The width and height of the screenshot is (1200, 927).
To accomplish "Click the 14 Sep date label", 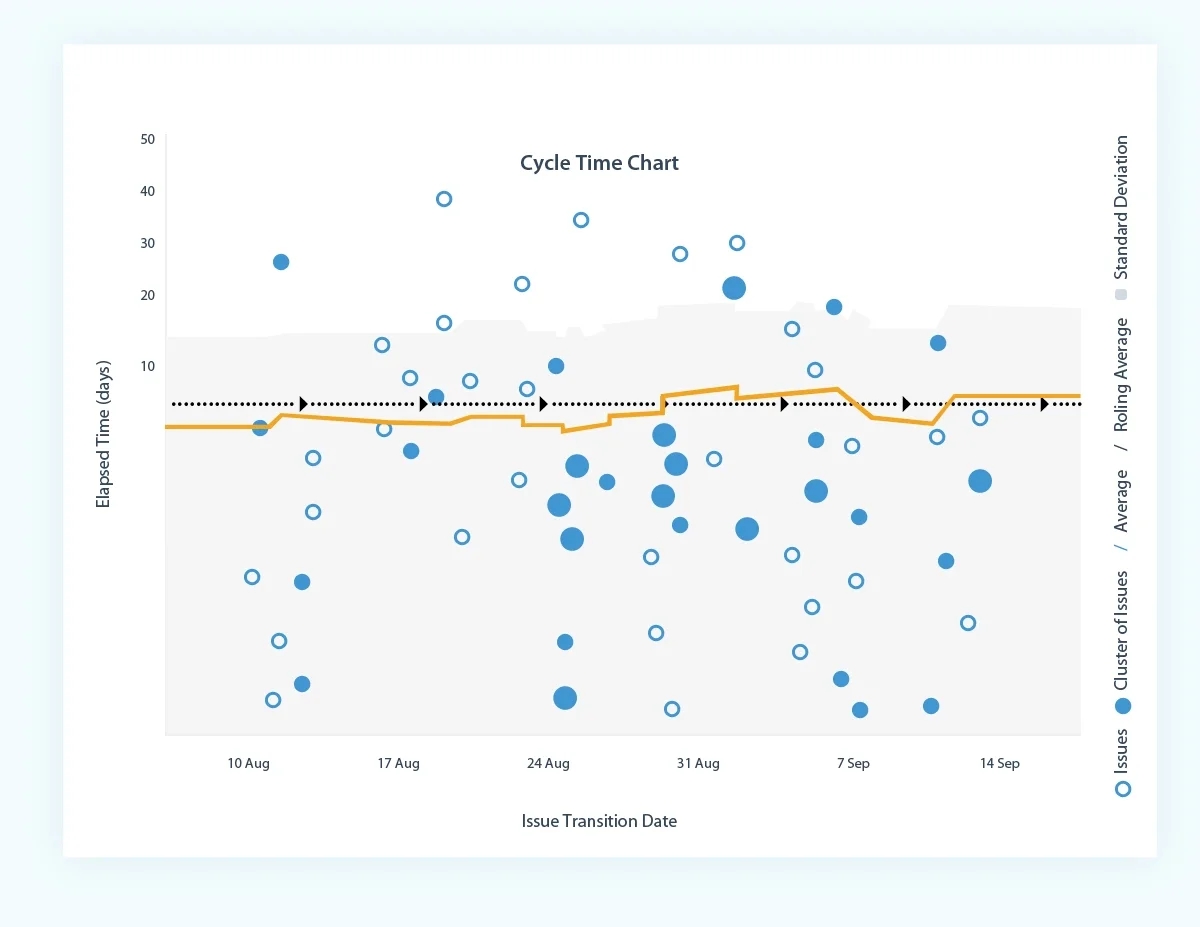I will click(1000, 763).
